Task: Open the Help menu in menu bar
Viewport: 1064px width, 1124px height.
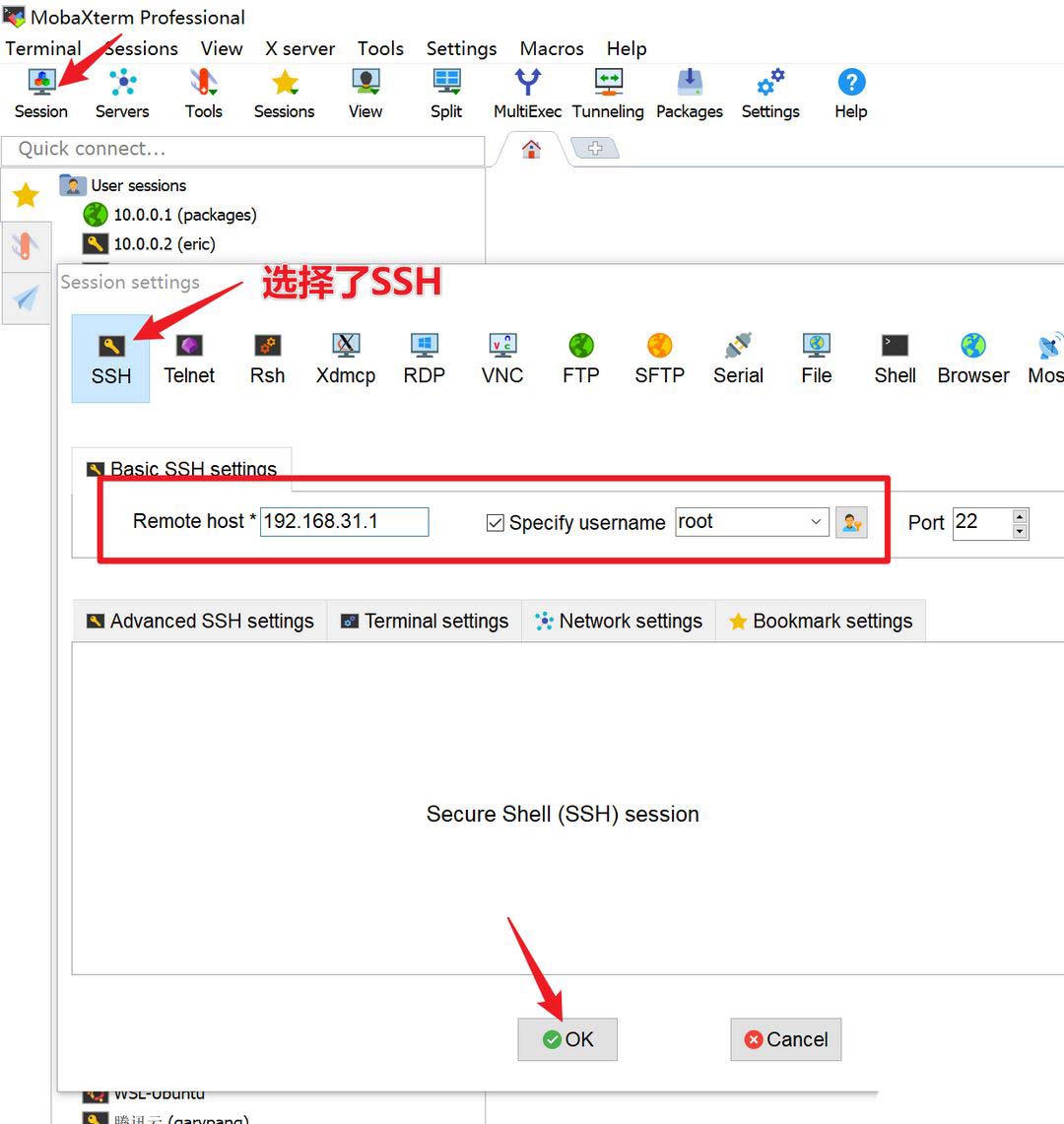Action: (627, 48)
